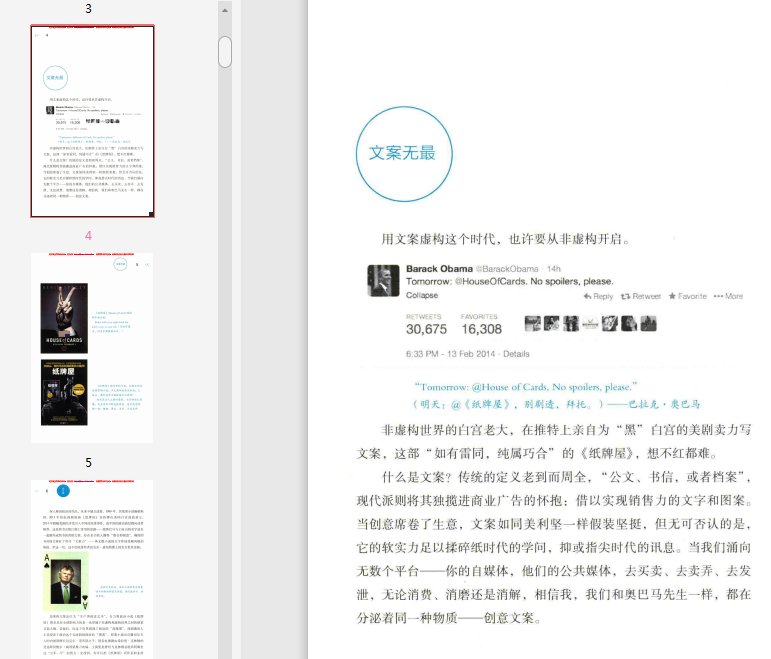Screen dimensions: 771x659
Task: Click the paragraph starting 什么是文案
Action: coord(554,547)
